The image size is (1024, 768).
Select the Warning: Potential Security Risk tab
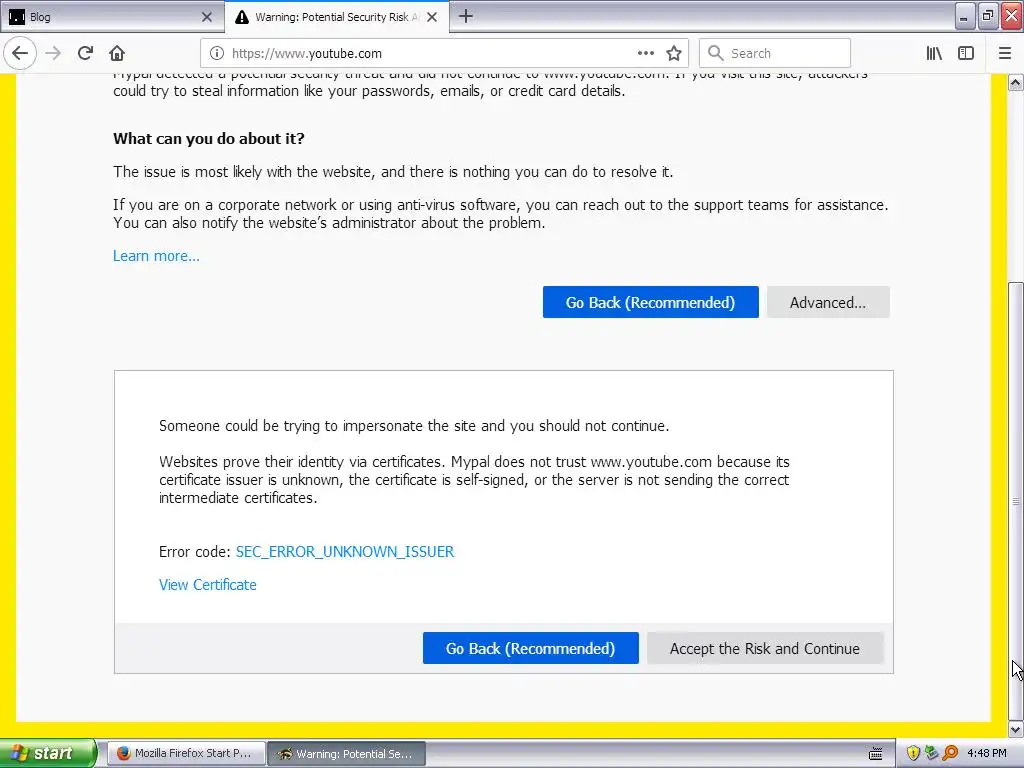tap(337, 17)
